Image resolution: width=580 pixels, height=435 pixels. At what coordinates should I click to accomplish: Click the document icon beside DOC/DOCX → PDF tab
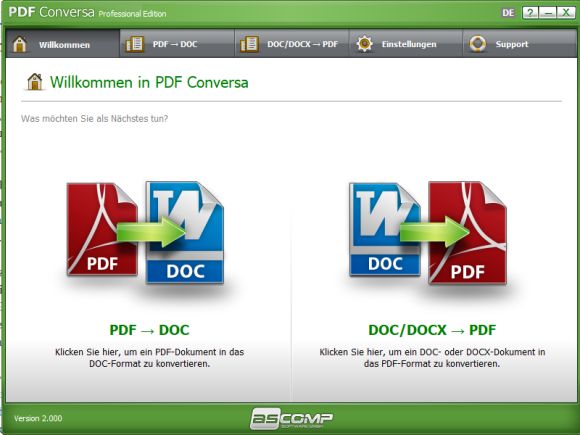click(x=249, y=44)
